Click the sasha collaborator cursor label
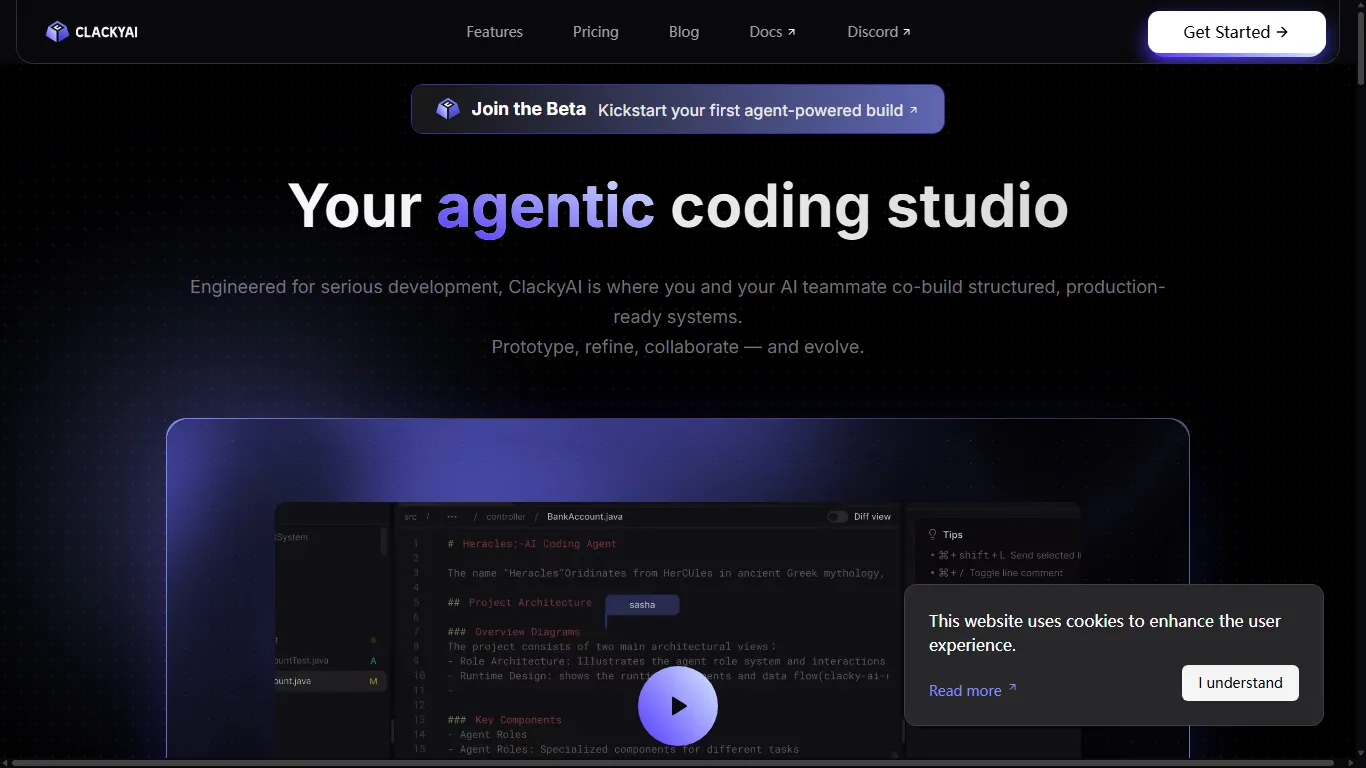 point(642,605)
